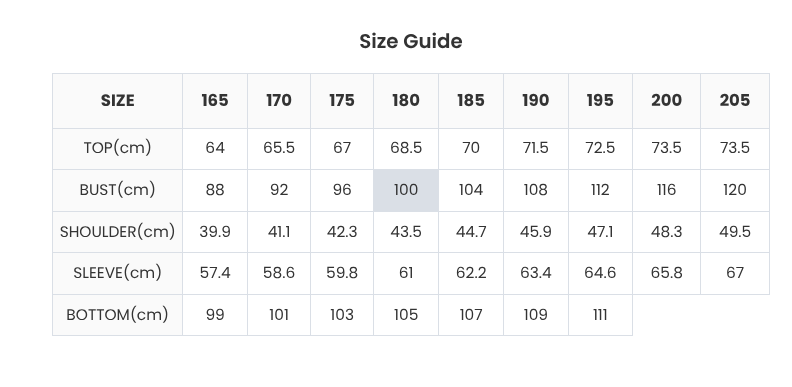Click the Size Guide heading
Screen dimensions: 792x387
click(x=411, y=41)
